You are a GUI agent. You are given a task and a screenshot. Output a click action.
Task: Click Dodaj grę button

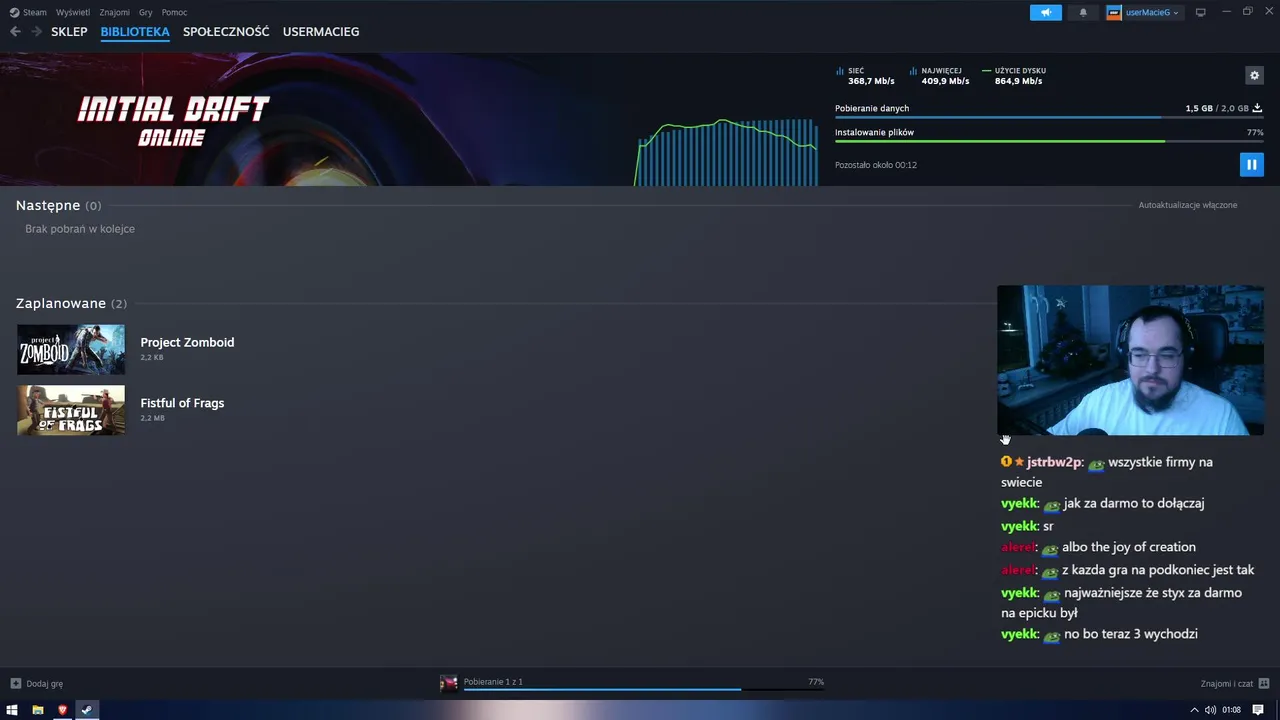(x=36, y=684)
